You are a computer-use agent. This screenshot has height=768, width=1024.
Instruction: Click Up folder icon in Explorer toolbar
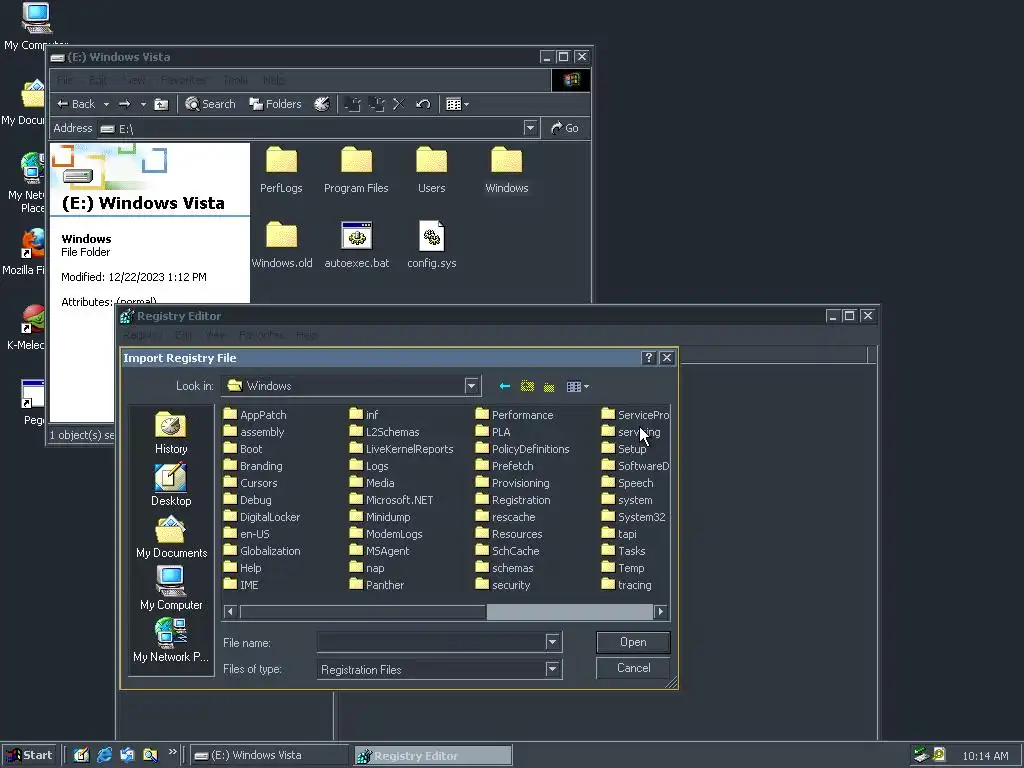pos(161,104)
